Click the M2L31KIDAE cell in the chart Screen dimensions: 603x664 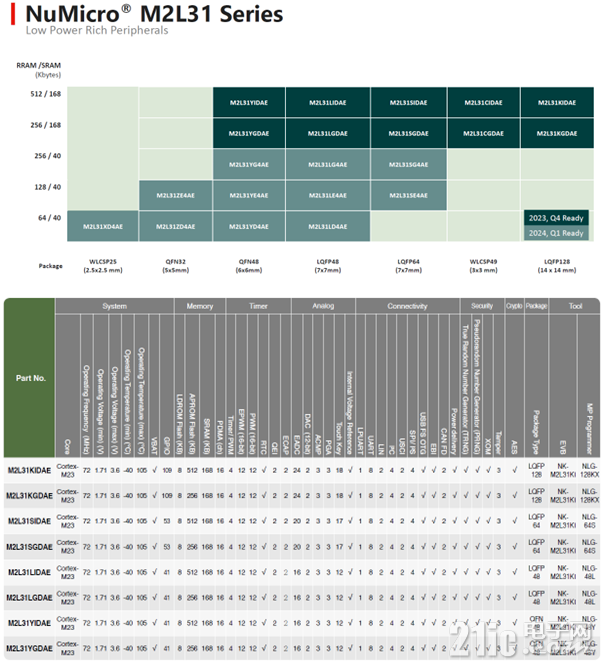(557, 102)
